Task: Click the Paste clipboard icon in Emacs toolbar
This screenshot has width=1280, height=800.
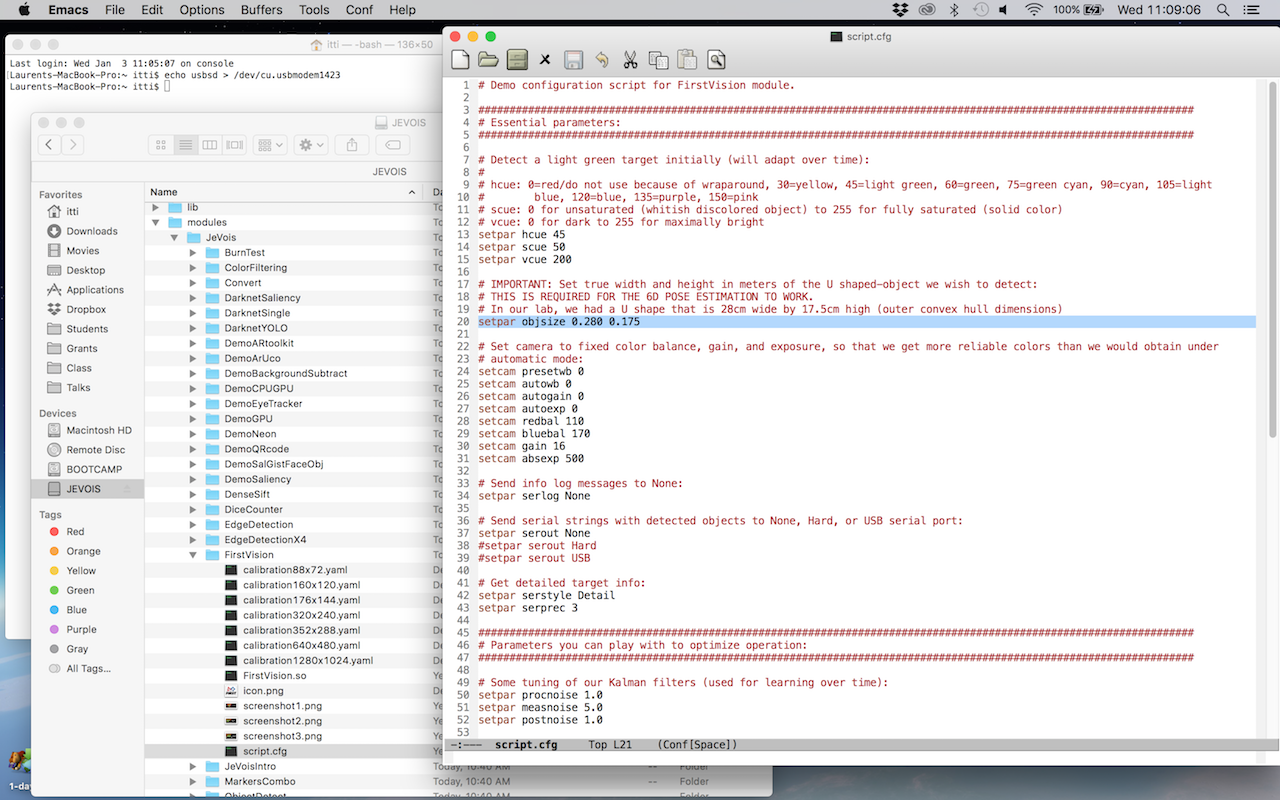Action: [x=687, y=60]
